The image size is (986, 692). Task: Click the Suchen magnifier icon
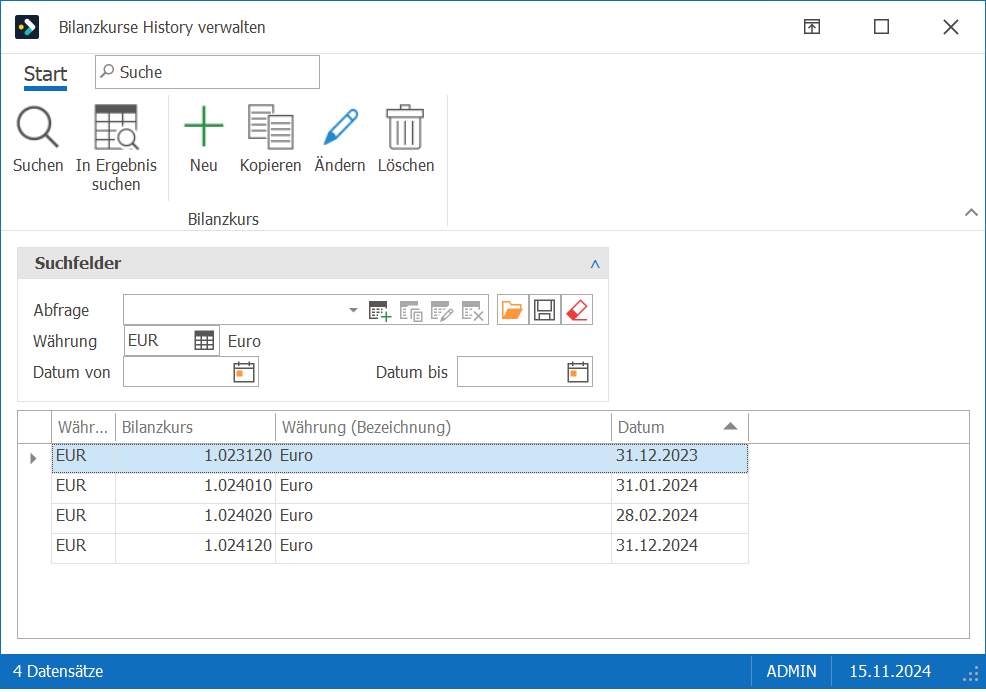point(38,127)
